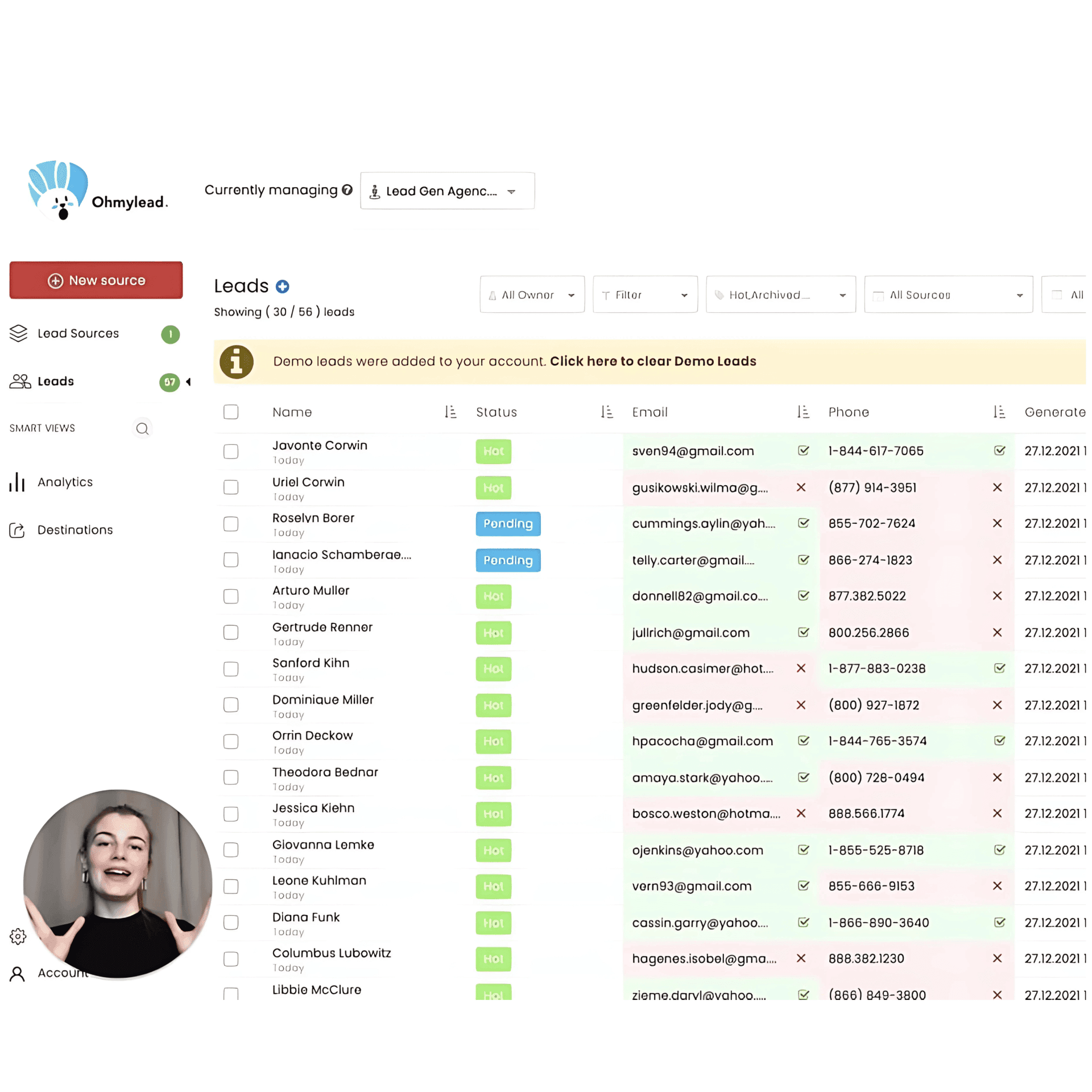
Task: Open settings via the gear icon
Action: coord(18,936)
